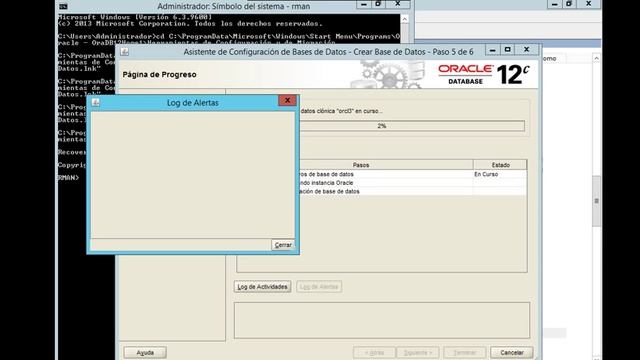Close the Log de Alertas dialog
This screenshot has width=640, height=360.
click(x=287, y=100)
